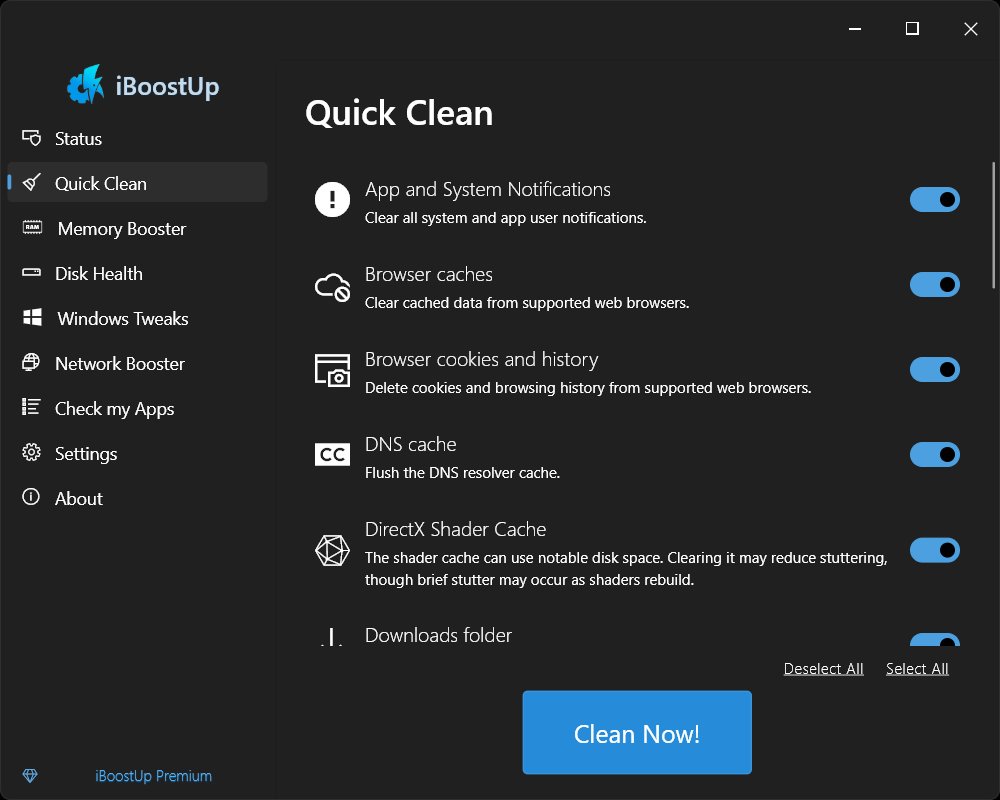The height and width of the screenshot is (800, 1000).
Task: Click the Clean Now! button
Action: (636, 732)
